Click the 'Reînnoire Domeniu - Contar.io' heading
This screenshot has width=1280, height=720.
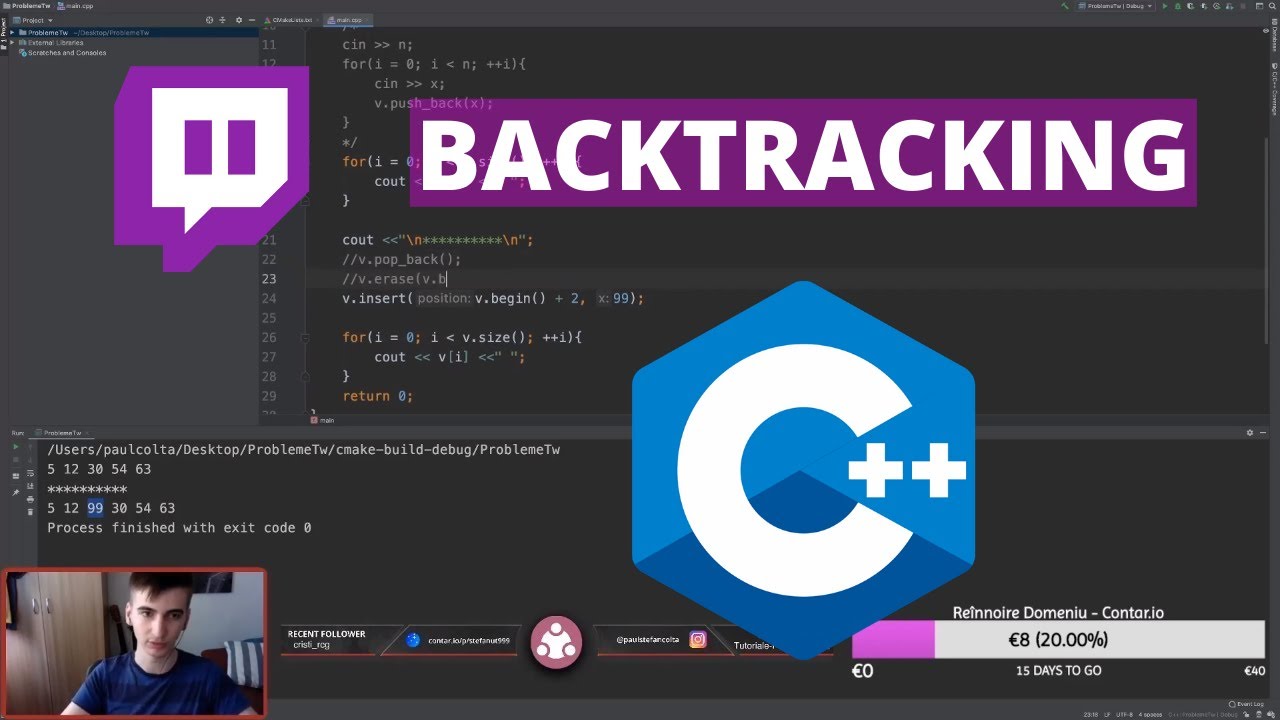pyautogui.click(x=1058, y=612)
